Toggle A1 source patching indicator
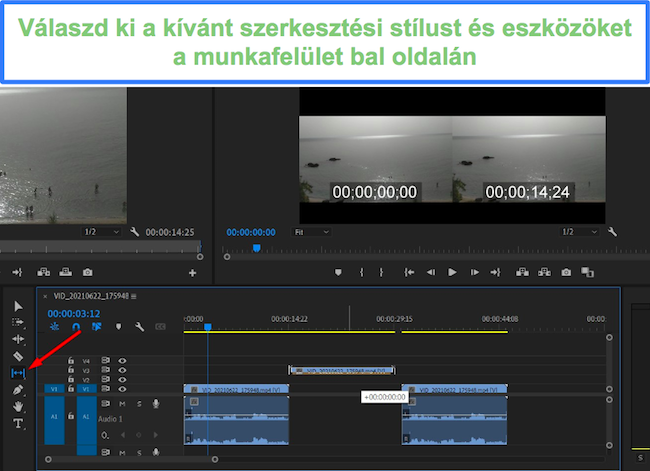 tap(54, 420)
